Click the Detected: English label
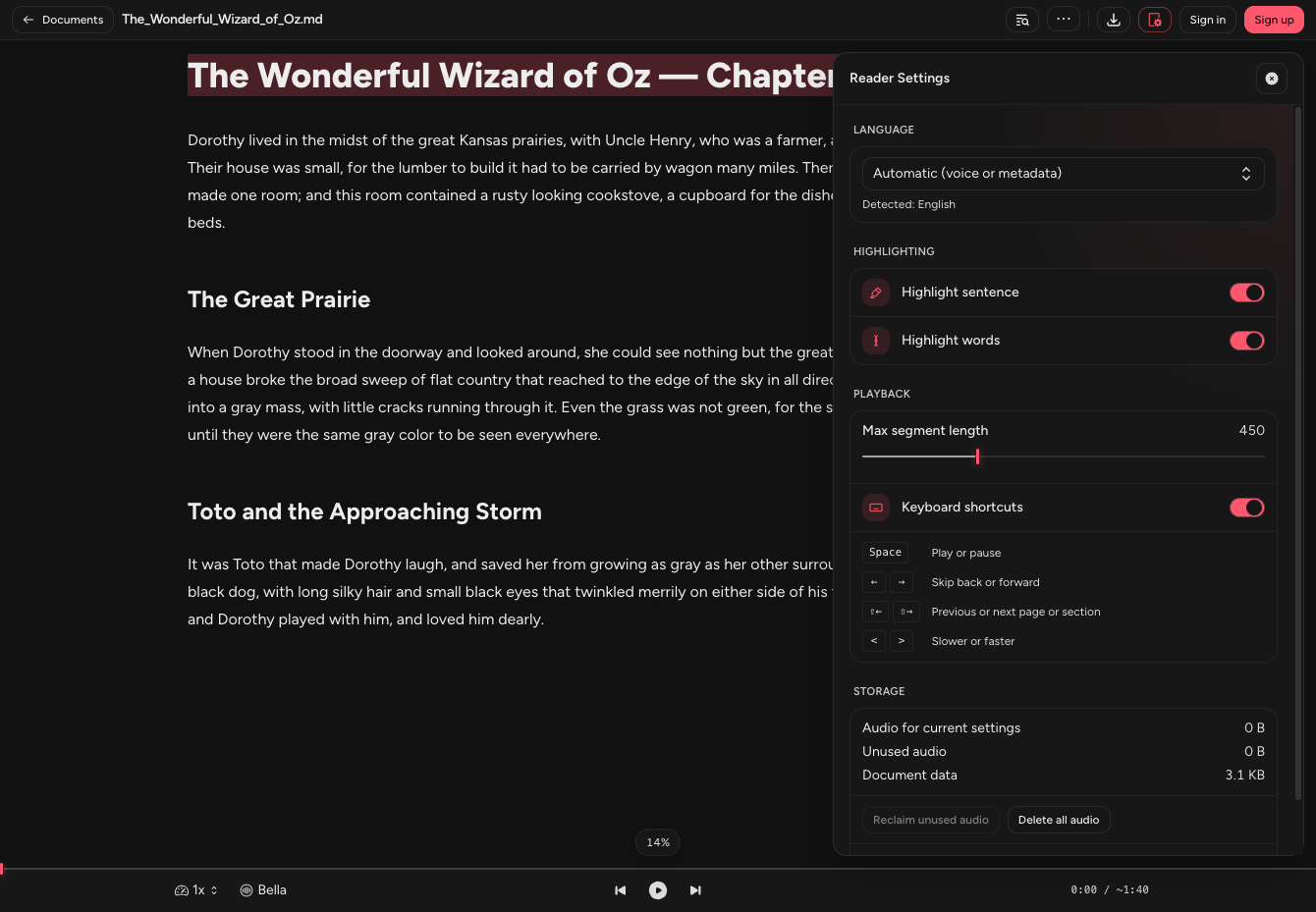This screenshot has width=1316, height=912. pos(908,204)
